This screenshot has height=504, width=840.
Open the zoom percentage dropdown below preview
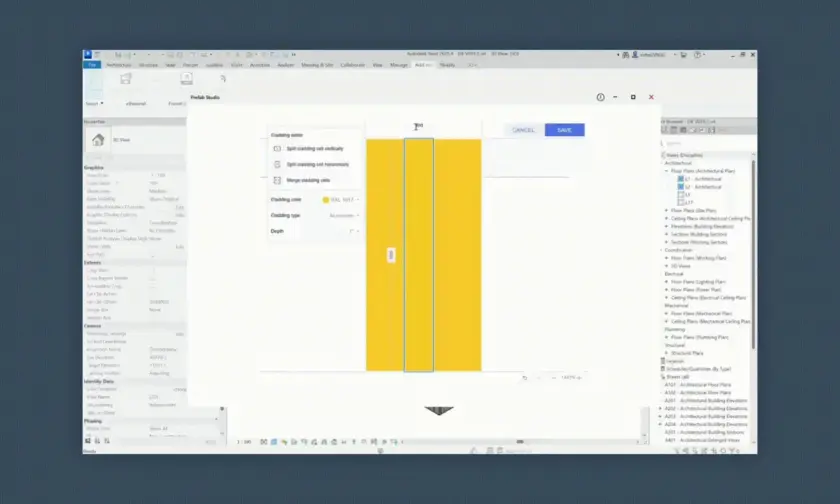click(x=571, y=378)
